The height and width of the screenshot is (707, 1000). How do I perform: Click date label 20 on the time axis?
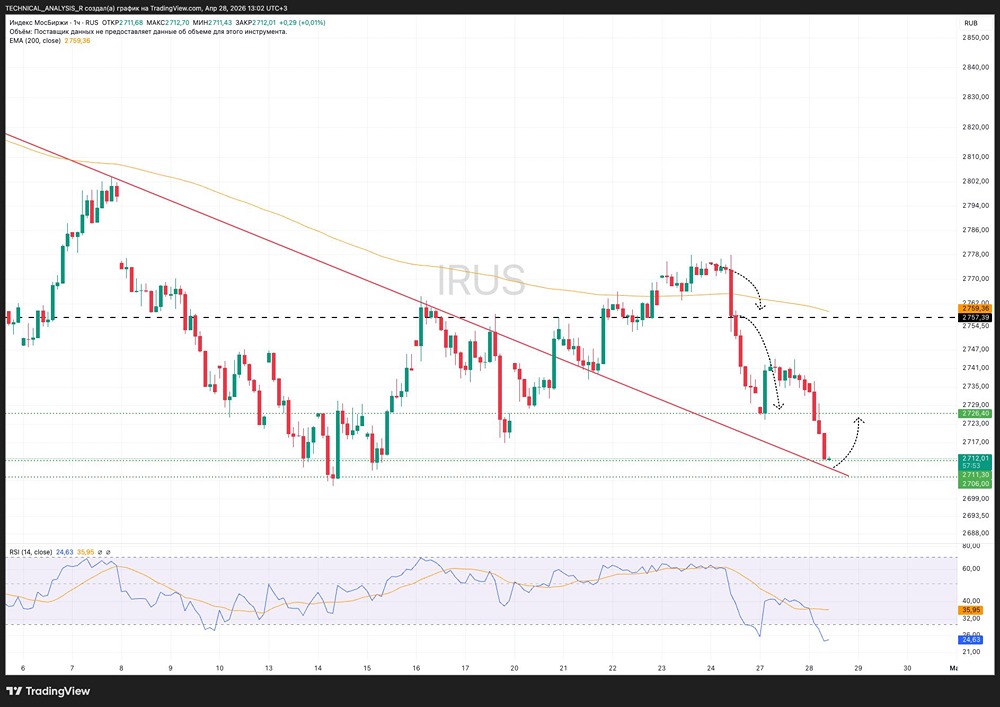tap(514, 668)
